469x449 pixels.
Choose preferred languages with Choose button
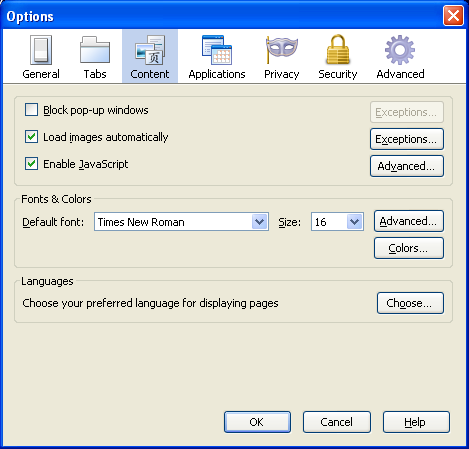click(x=410, y=303)
